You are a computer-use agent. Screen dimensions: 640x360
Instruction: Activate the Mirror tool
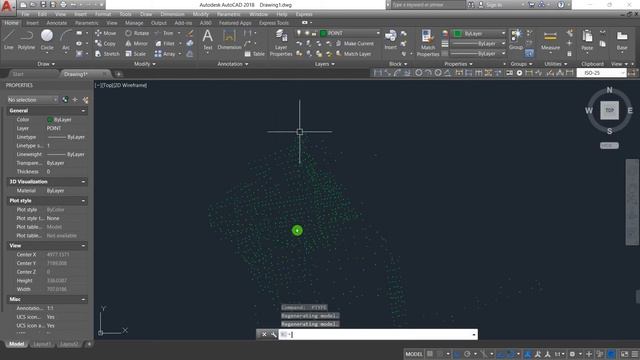coord(136,43)
